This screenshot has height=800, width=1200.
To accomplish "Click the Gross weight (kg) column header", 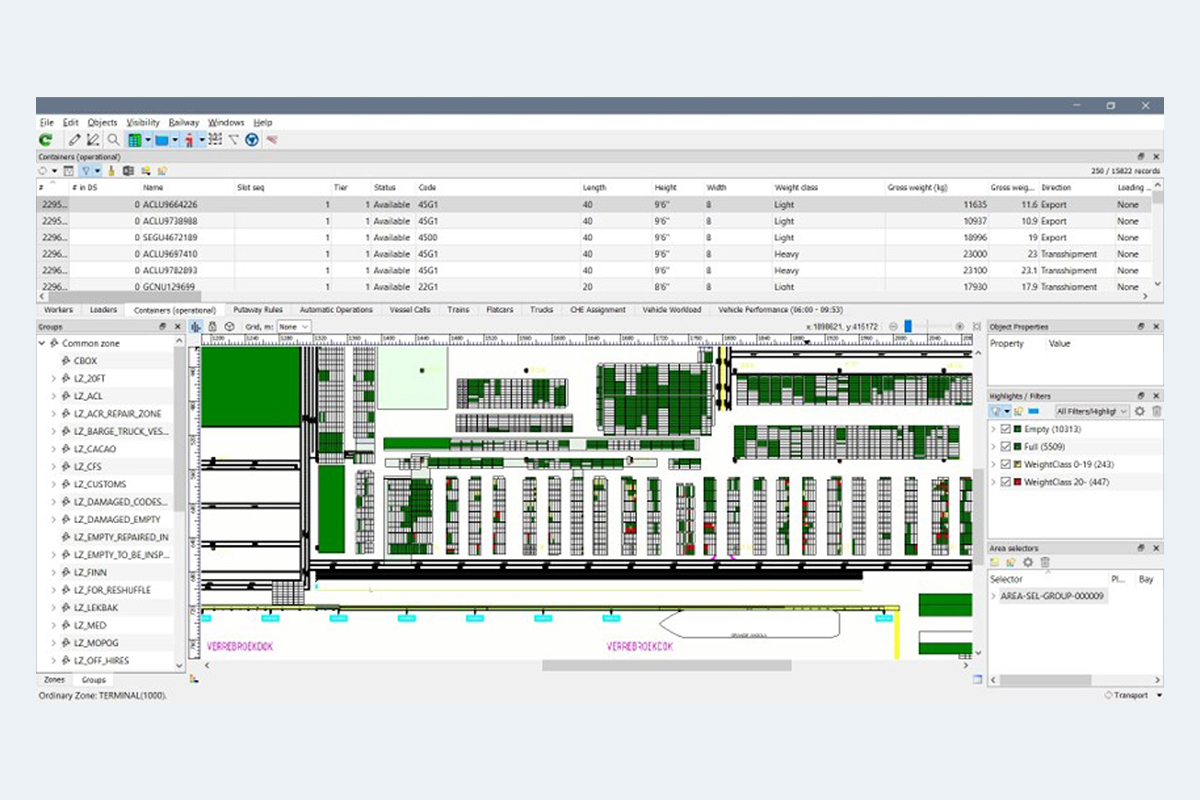I will pyautogui.click(x=917, y=187).
